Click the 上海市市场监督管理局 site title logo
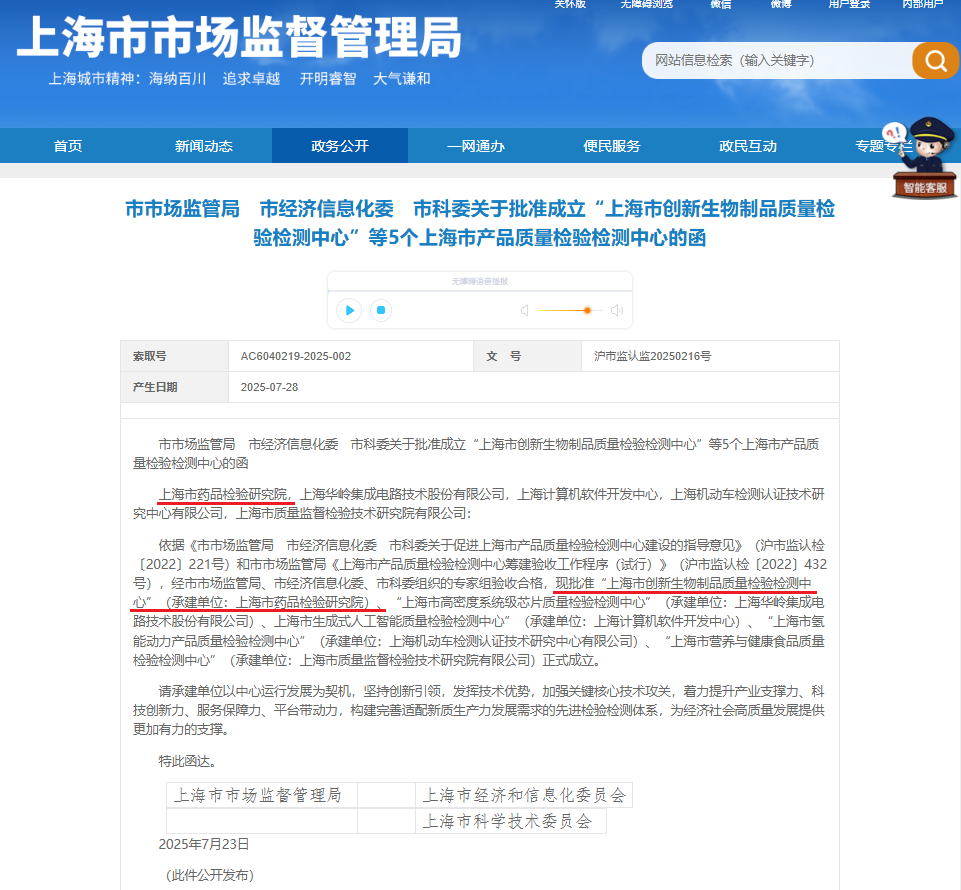The height and width of the screenshot is (890, 961). 240,40
